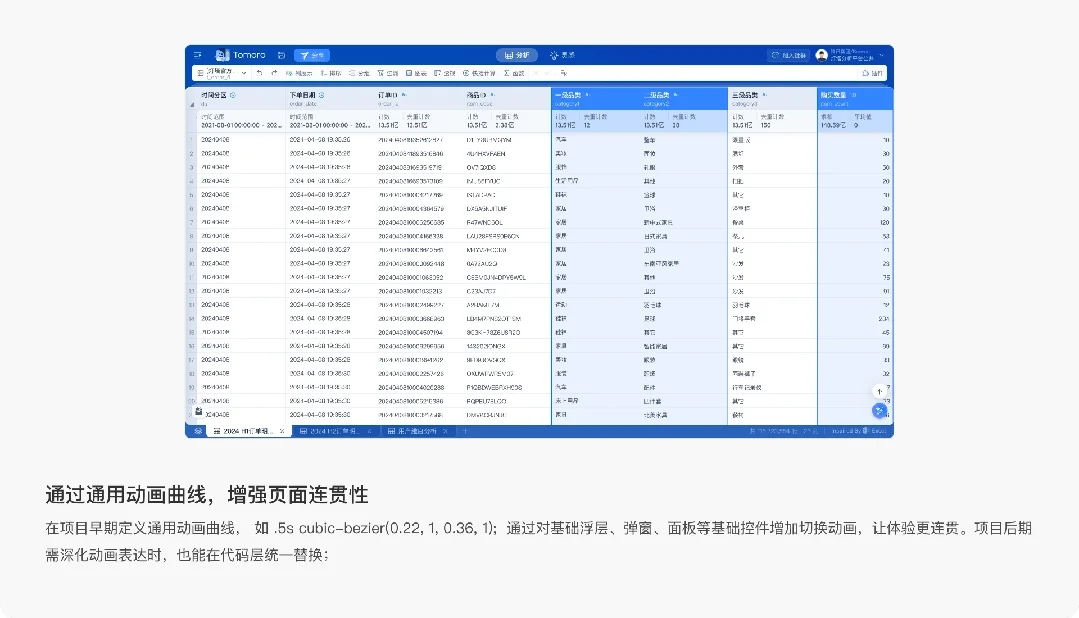Collapse the summary row triangle at table corner
The image size is (1079, 618).
192,105
